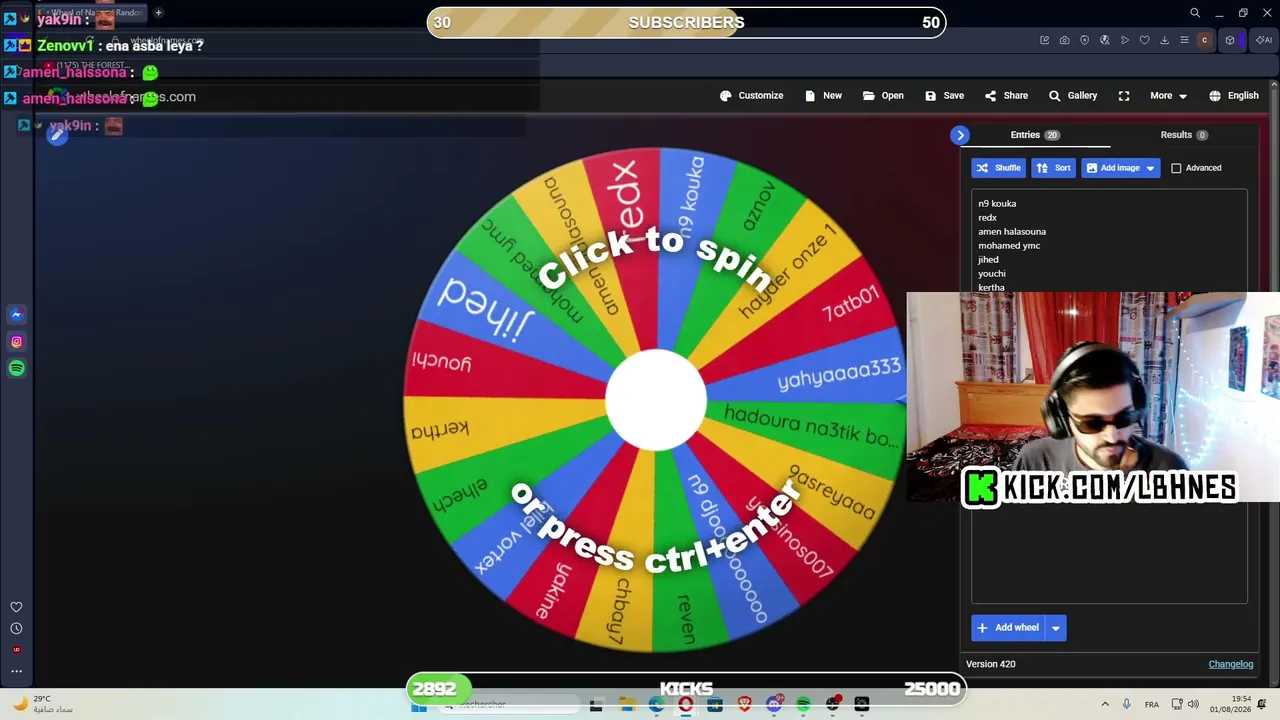This screenshot has width=1280, height=720.
Task: Open the browser downloads icon
Action: point(1165,40)
